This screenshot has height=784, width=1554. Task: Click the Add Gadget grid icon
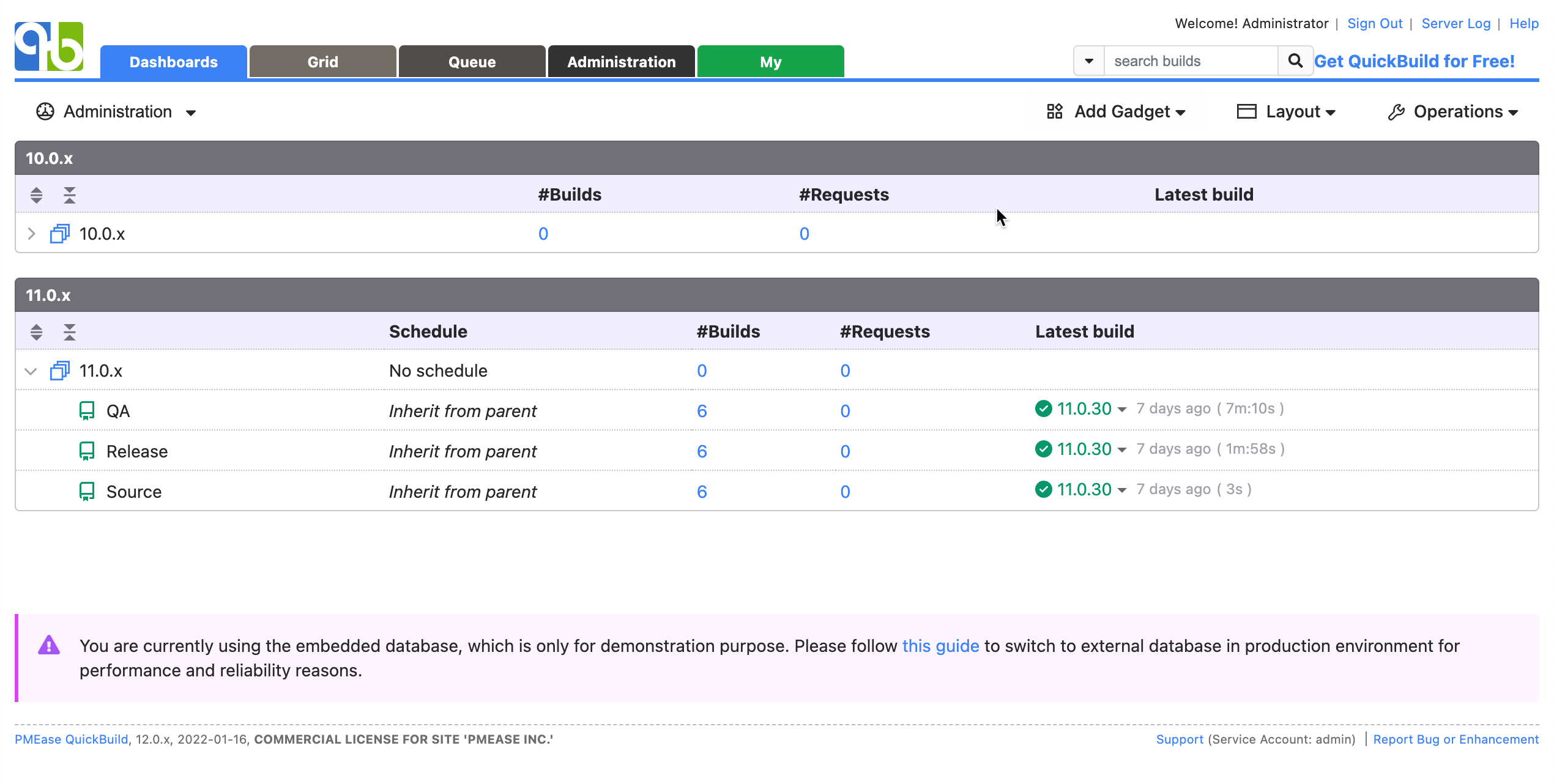pyautogui.click(x=1055, y=111)
